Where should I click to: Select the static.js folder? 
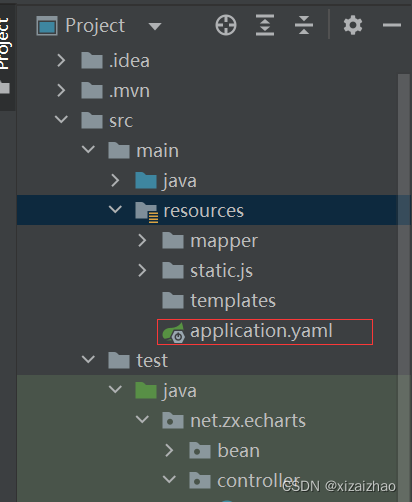207,270
